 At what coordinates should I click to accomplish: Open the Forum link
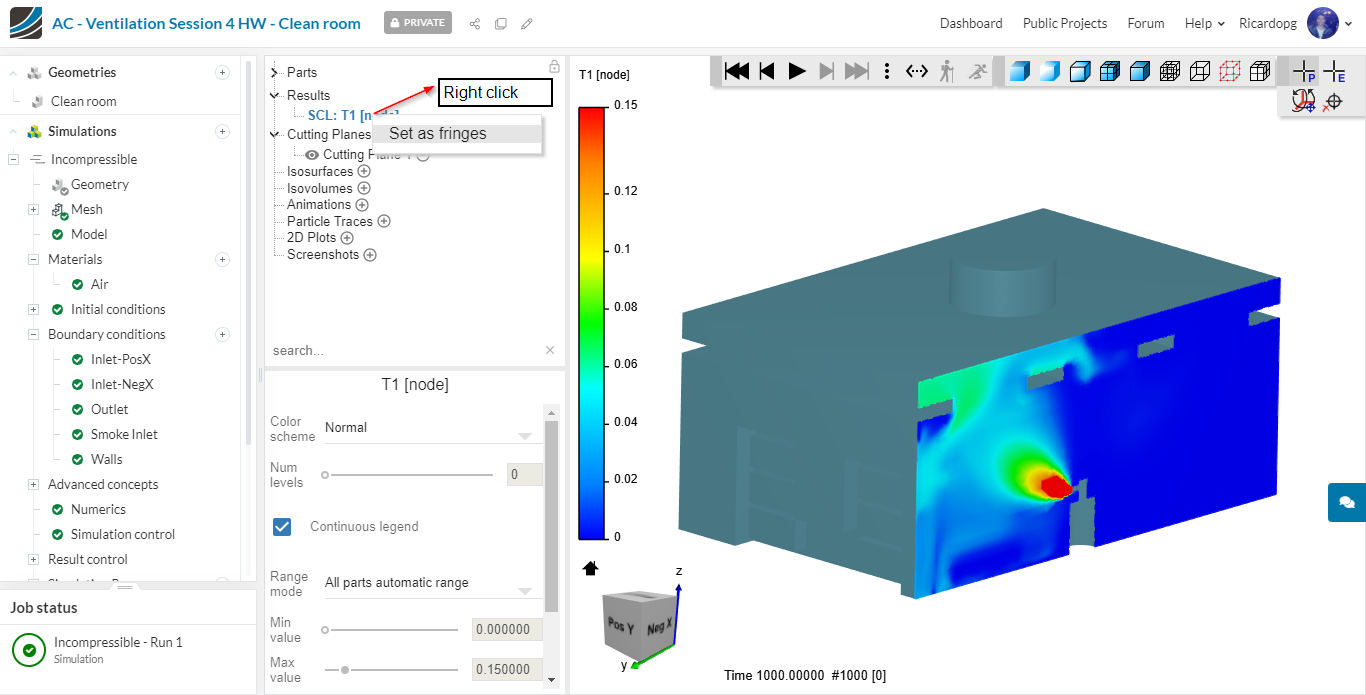(x=1146, y=23)
